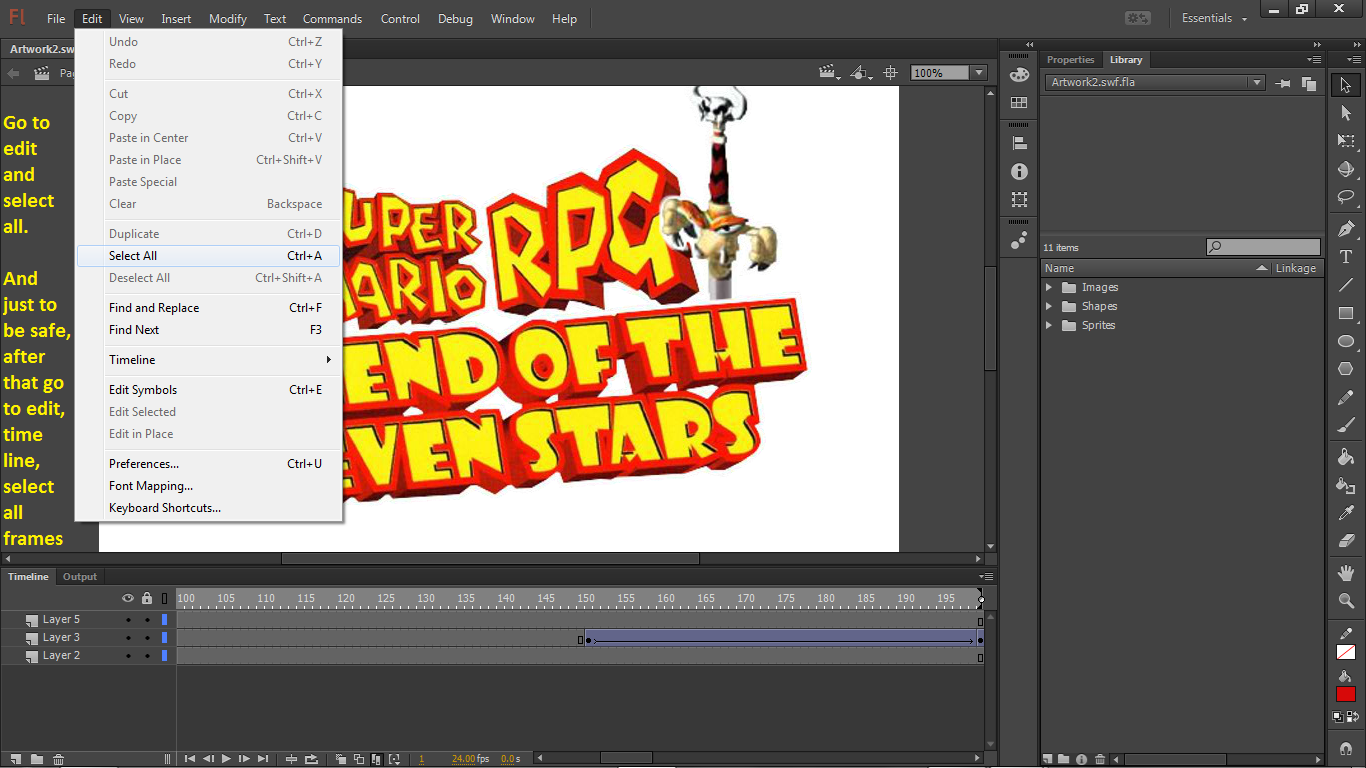1366x768 pixels.
Task: Sort Library by the Name column
Action: 1157,268
